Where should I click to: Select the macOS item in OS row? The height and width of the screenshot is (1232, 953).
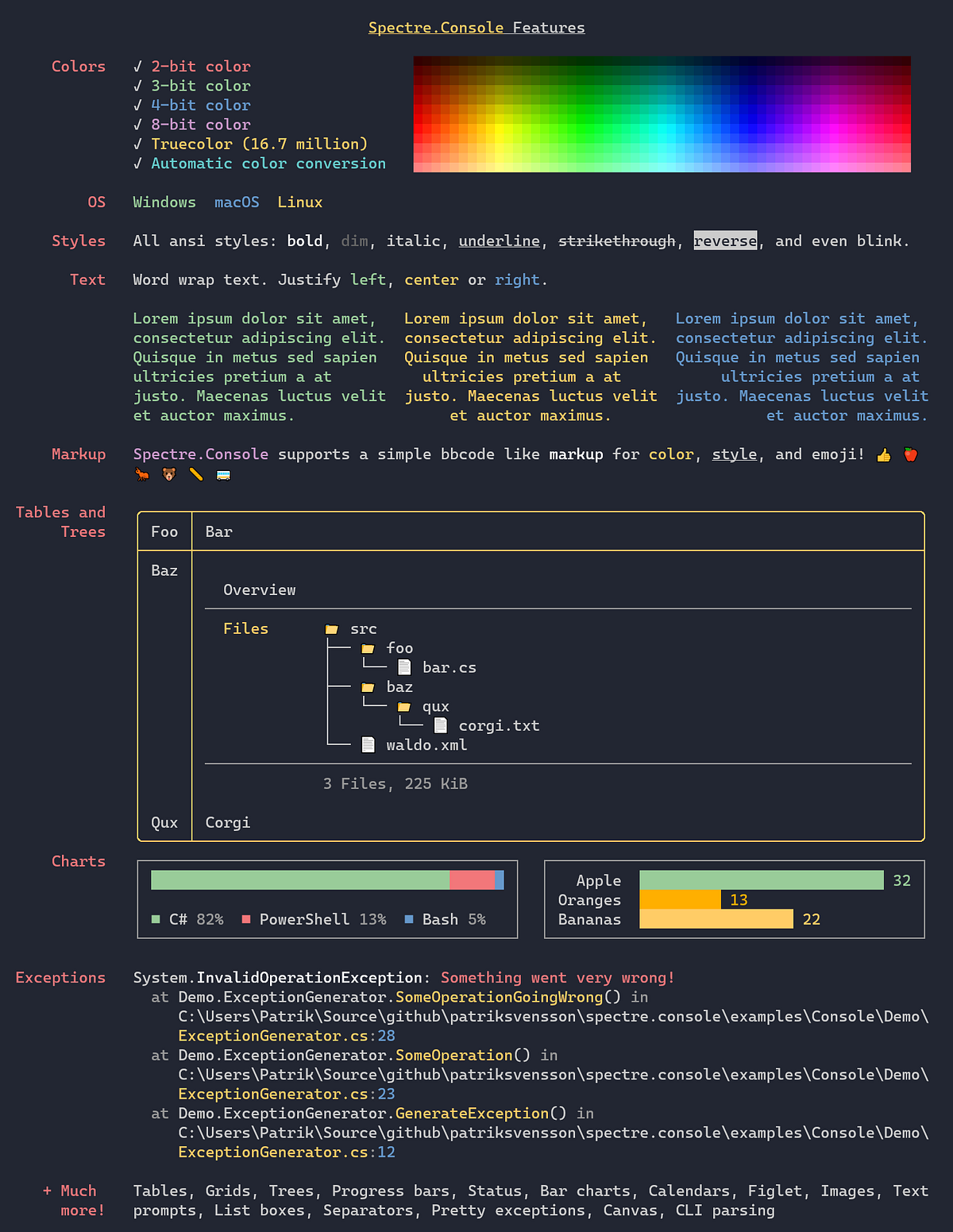(236, 202)
